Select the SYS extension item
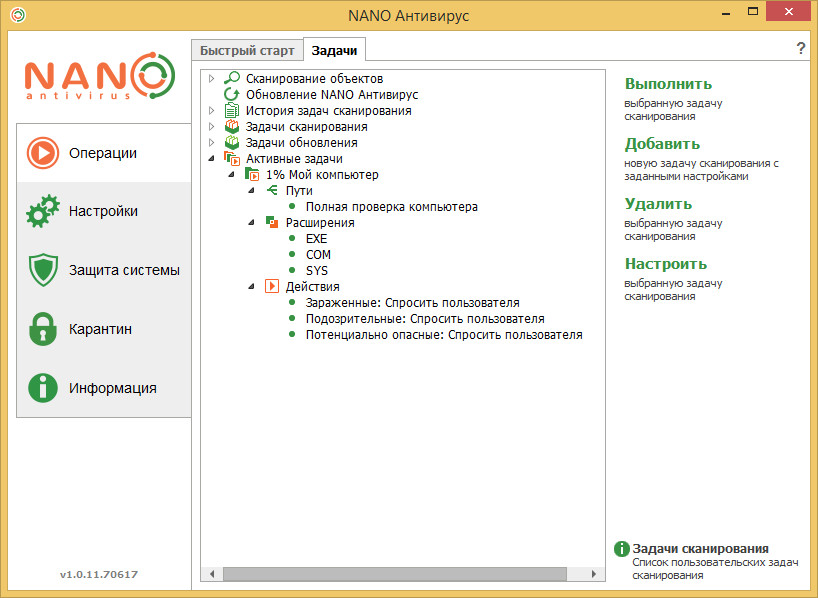 tap(317, 270)
